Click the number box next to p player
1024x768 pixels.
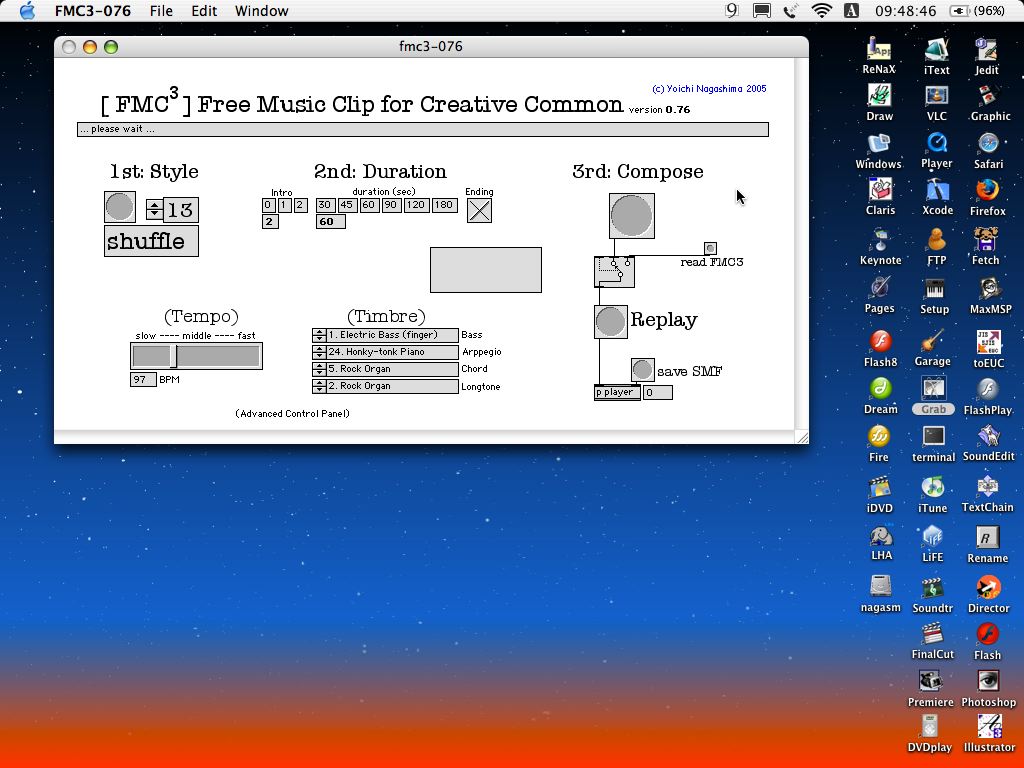tap(658, 392)
